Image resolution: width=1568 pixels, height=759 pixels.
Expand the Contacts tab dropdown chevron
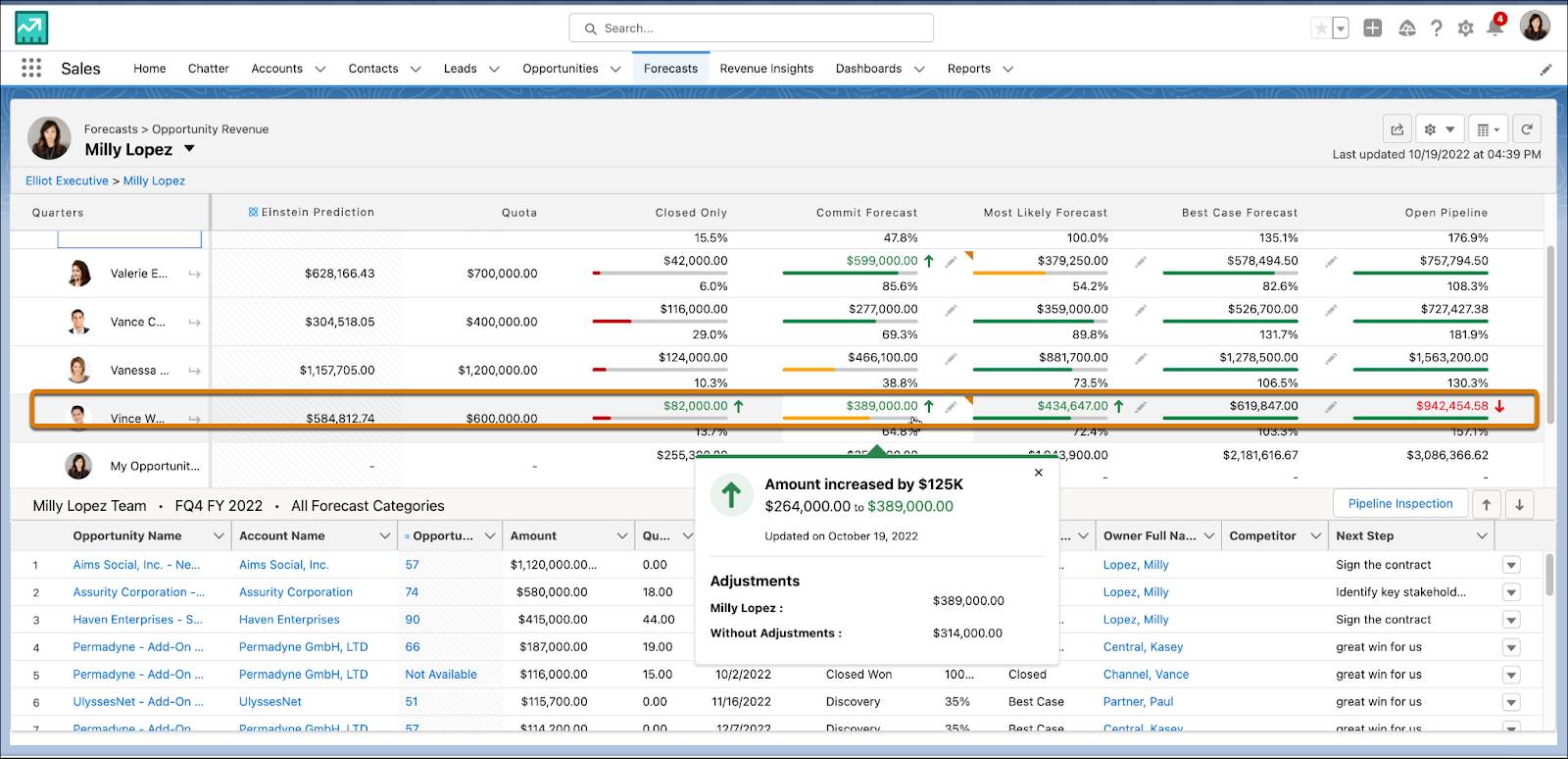[x=416, y=69]
